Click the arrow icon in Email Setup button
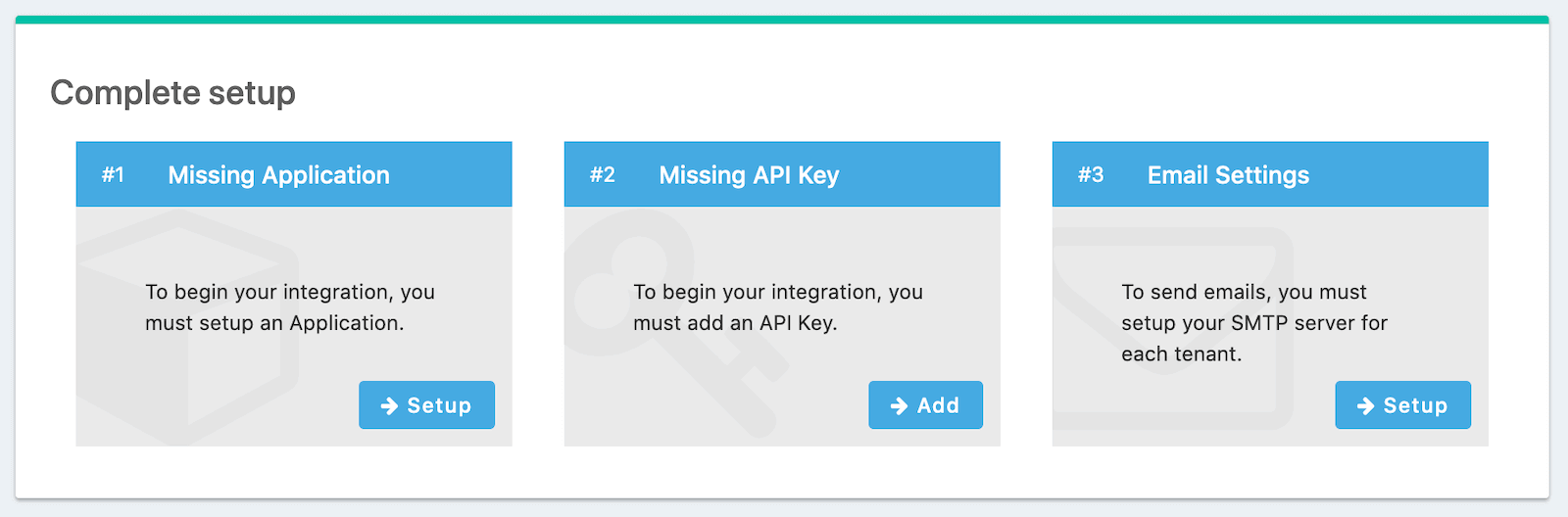The height and width of the screenshot is (517, 1568). [x=1365, y=405]
